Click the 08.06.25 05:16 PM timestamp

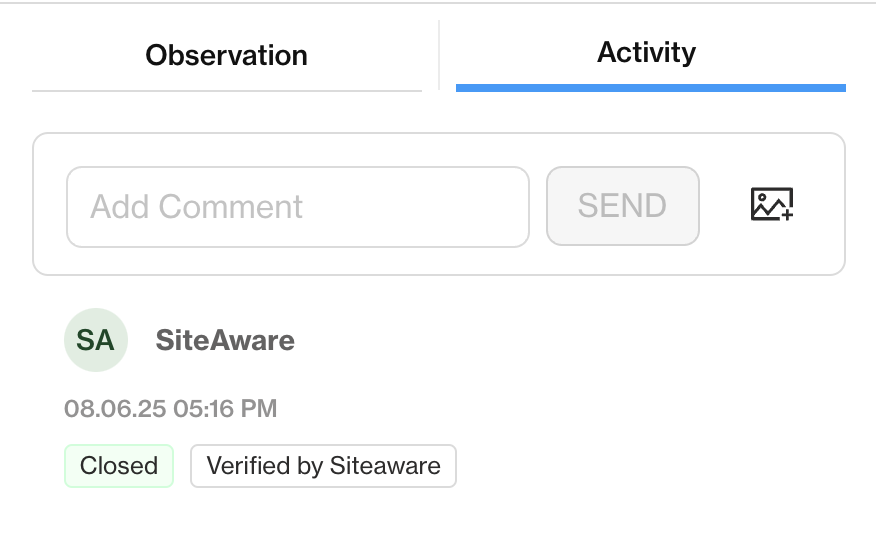170,408
